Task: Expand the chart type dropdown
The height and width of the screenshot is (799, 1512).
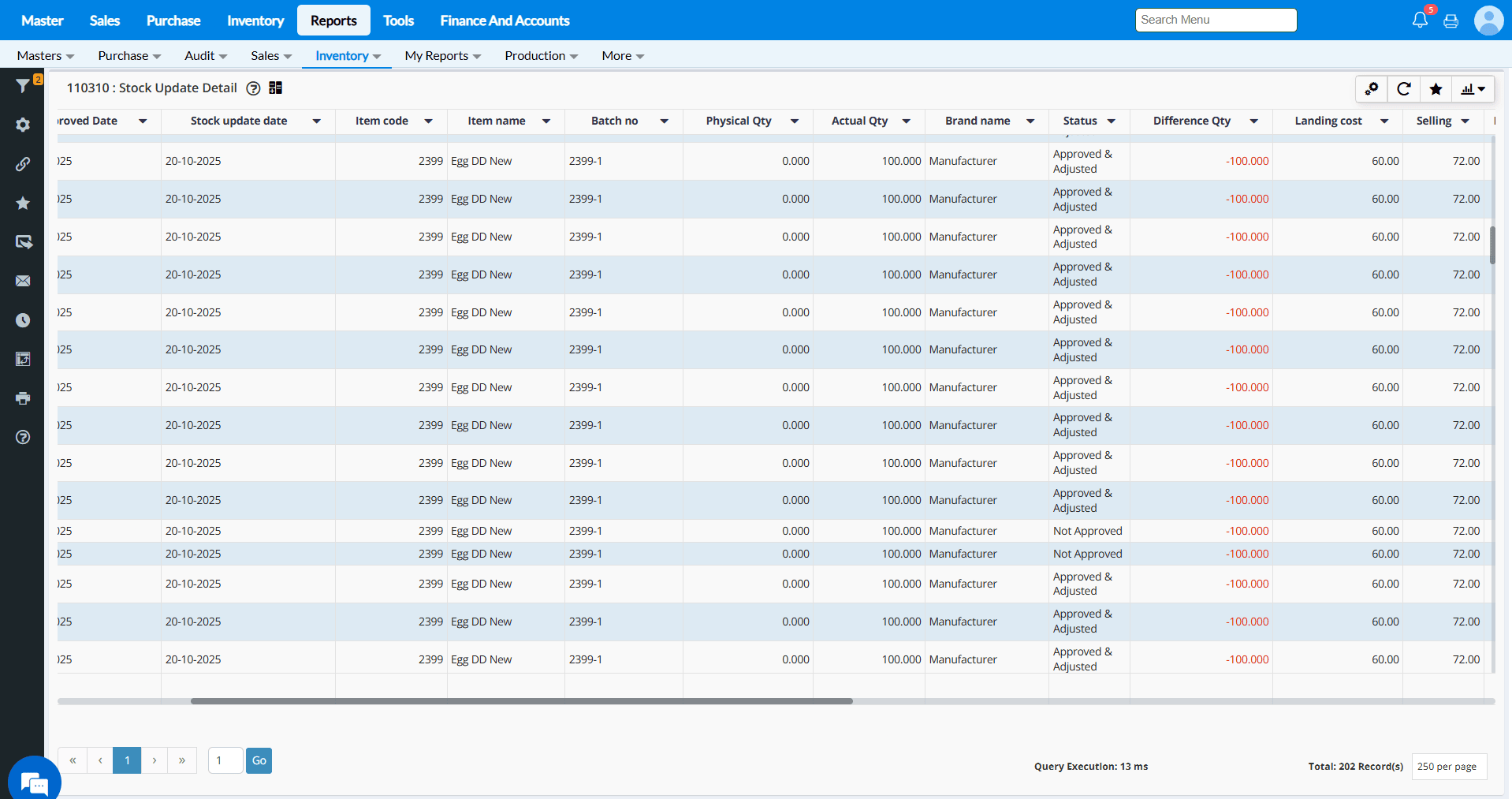Action: point(1473,89)
